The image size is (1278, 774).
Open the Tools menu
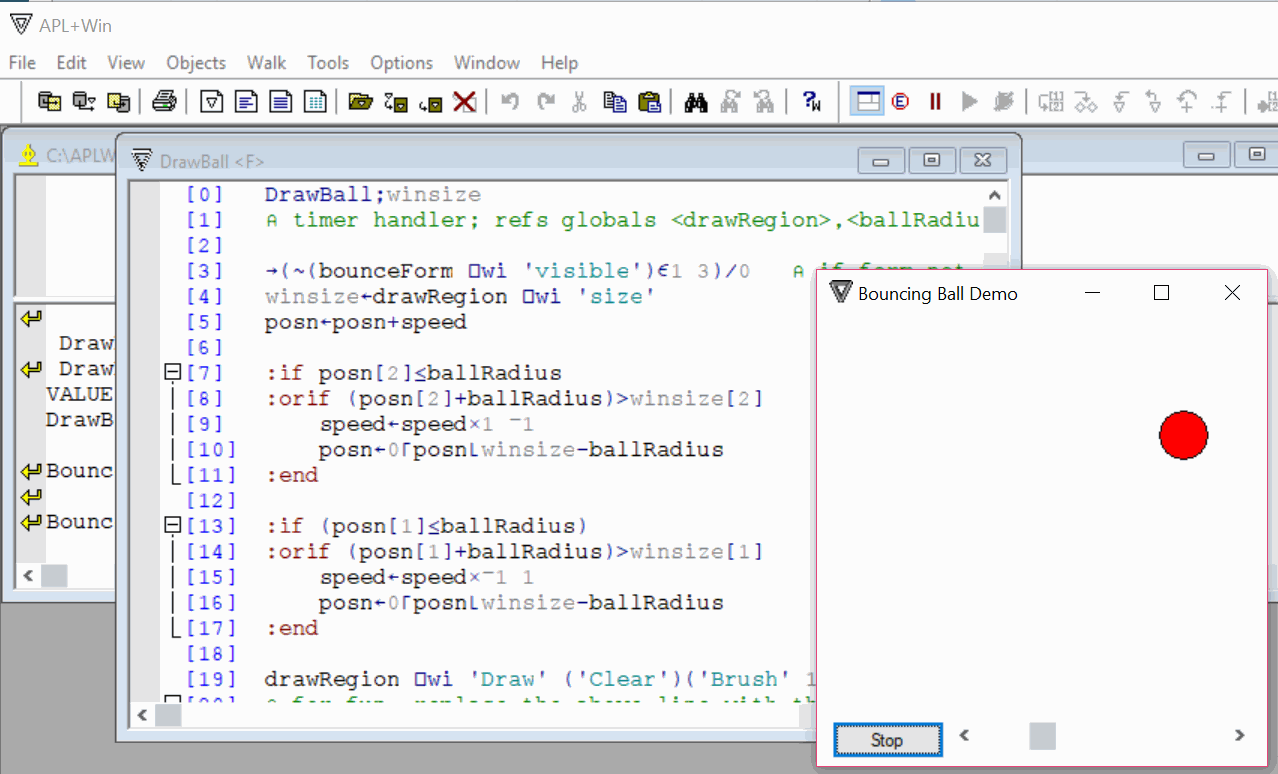pos(328,62)
